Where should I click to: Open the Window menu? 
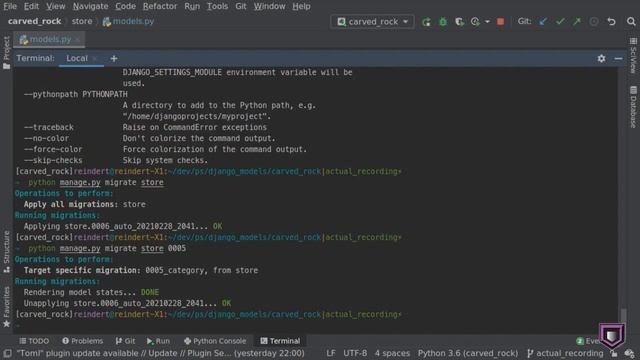tap(269, 6)
